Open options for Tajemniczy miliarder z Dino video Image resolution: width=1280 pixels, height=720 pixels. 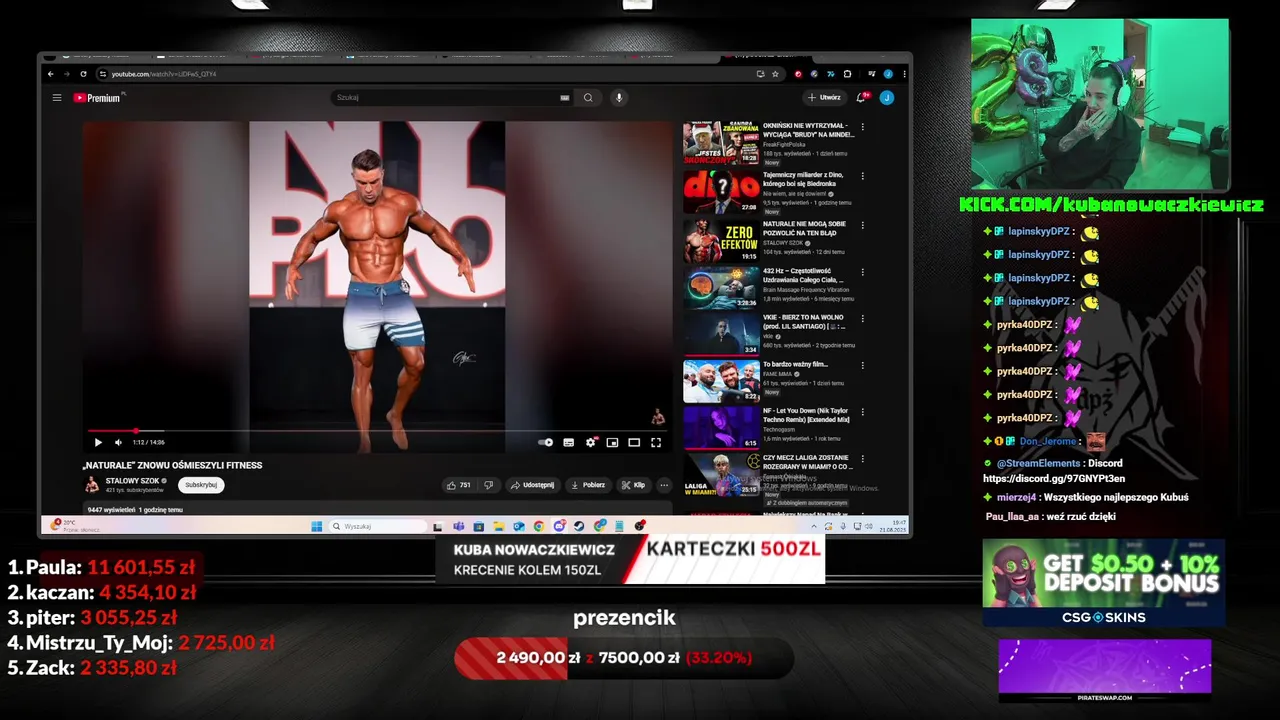pyautogui.click(x=863, y=175)
